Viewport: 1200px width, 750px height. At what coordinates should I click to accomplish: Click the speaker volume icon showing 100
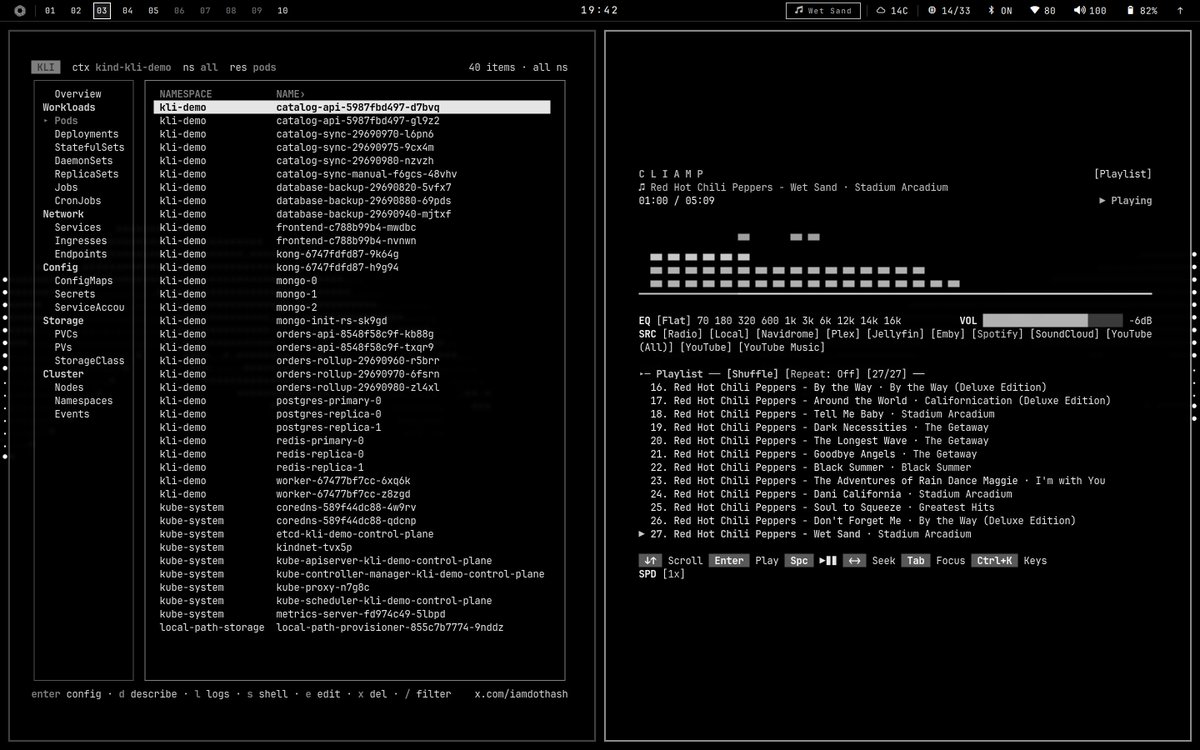point(1080,10)
